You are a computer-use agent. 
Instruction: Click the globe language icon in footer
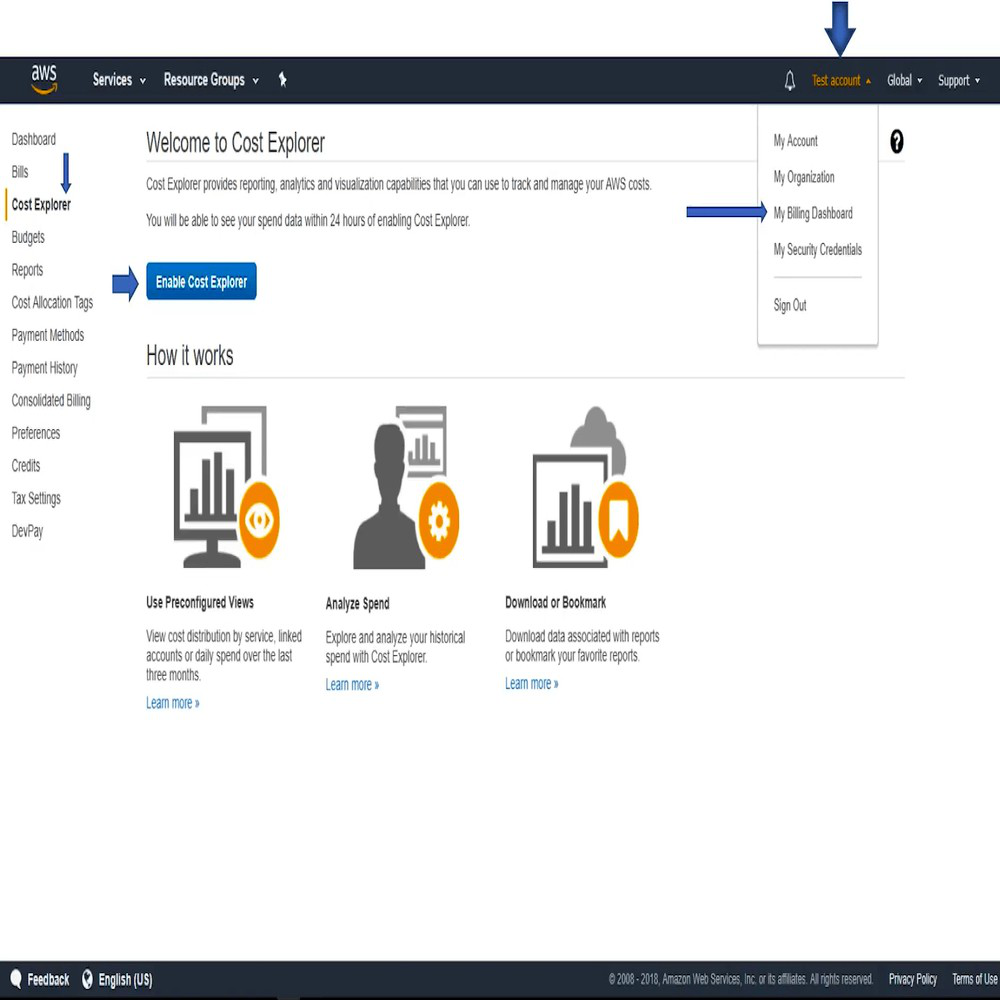pos(87,979)
